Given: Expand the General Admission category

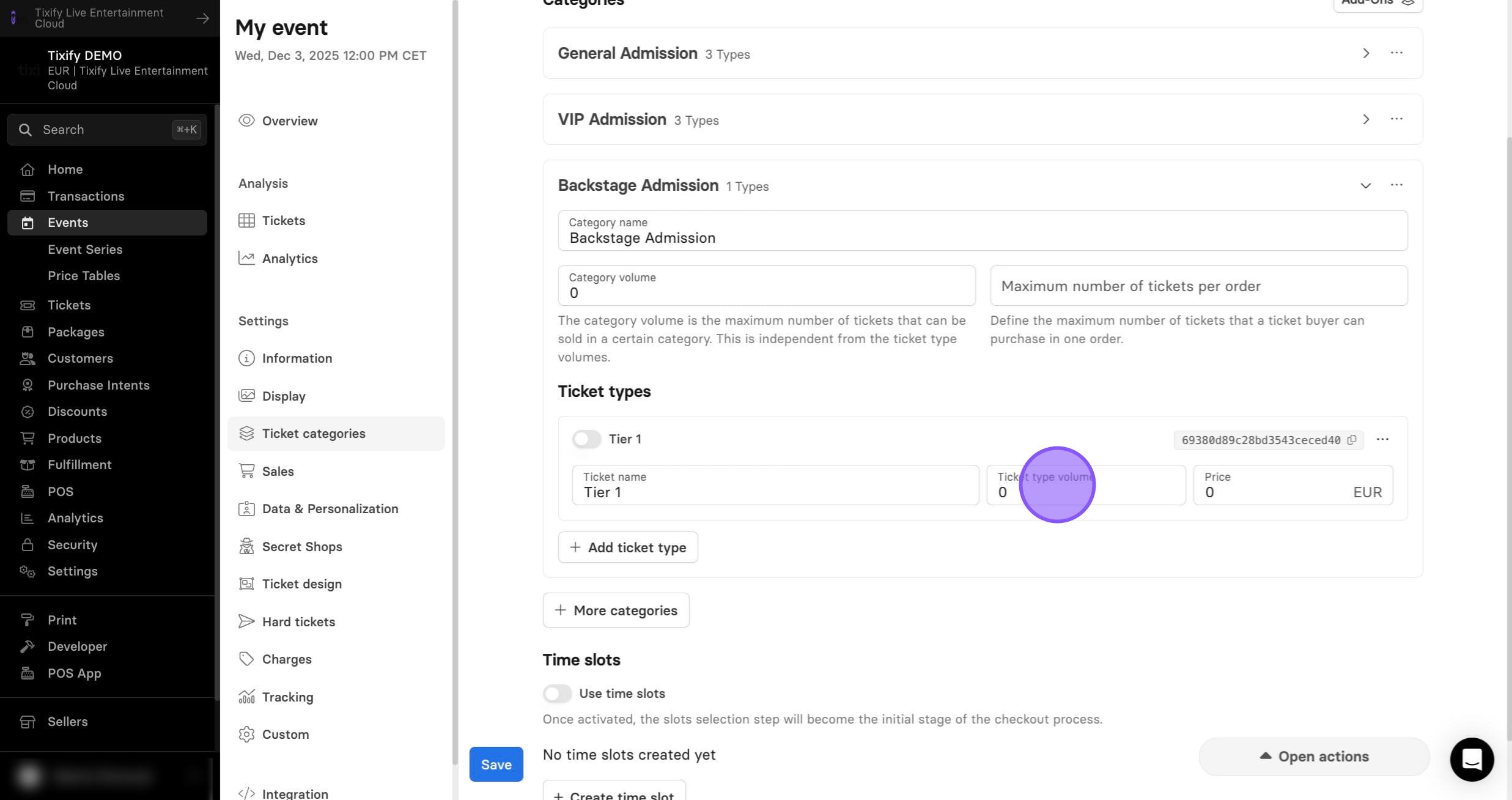Looking at the screenshot, I should pos(1366,53).
